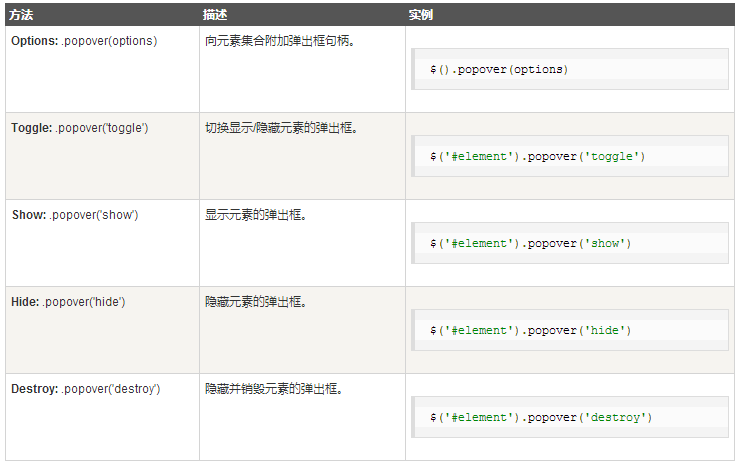Select the Toggle: .popover('toggle') method cell
Screen dimensions: 738x467
click(102, 156)
